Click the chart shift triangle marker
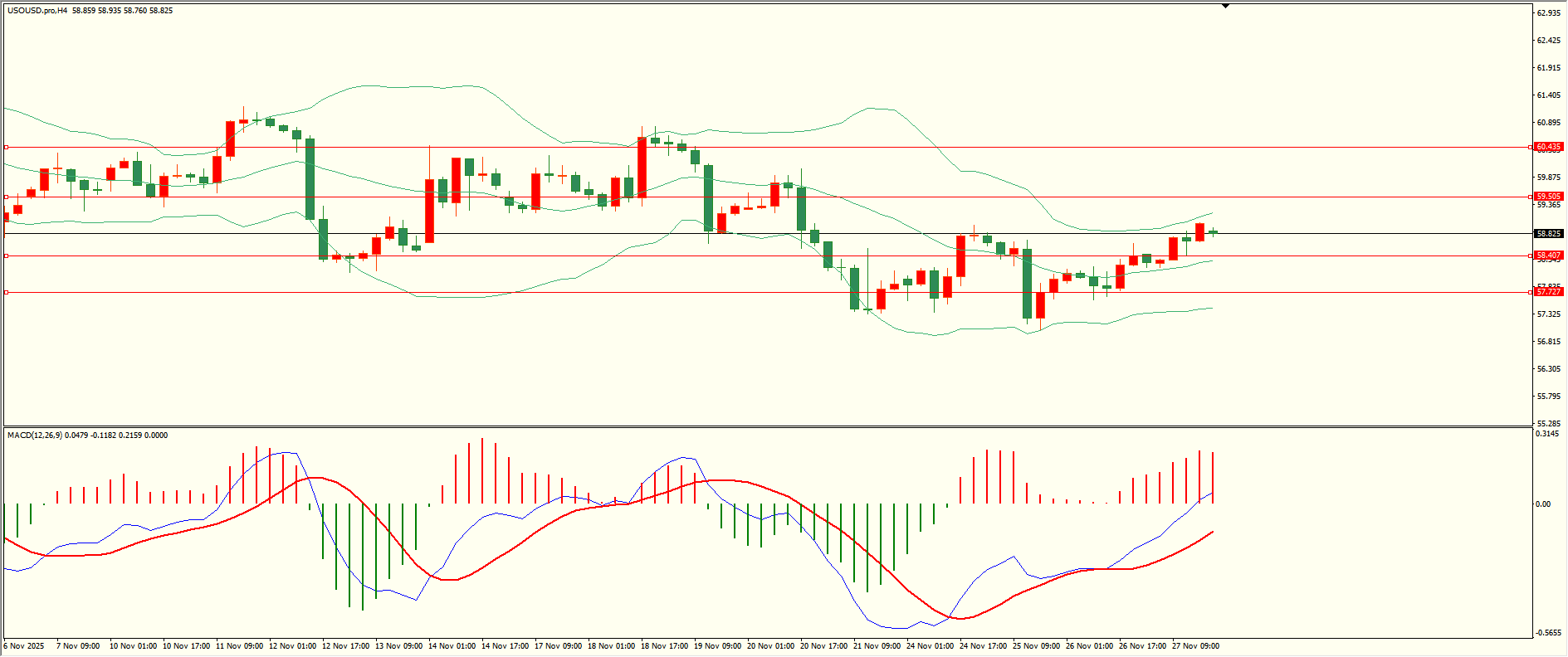The width and height of the screenshot is (1568, 657). click(x=1225, y=7)
